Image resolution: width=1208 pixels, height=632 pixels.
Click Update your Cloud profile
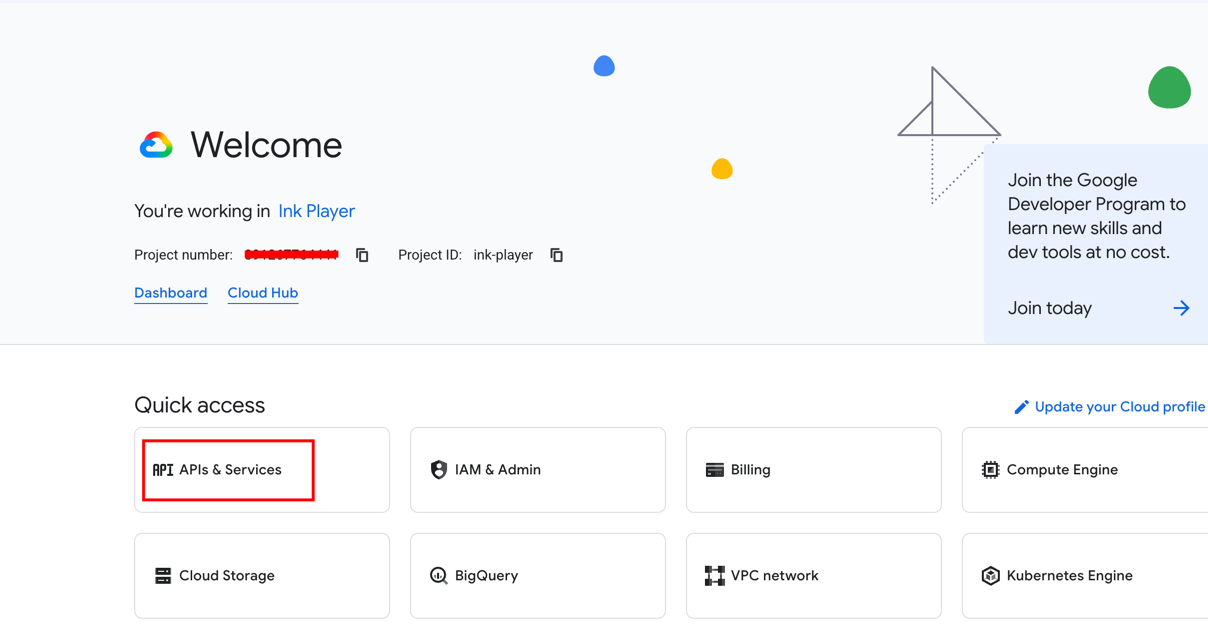tap(1120, 407)
